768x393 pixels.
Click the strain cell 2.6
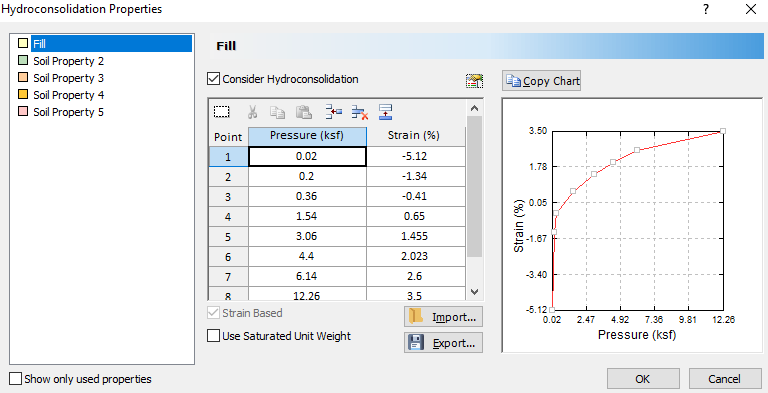click(415, 277)
